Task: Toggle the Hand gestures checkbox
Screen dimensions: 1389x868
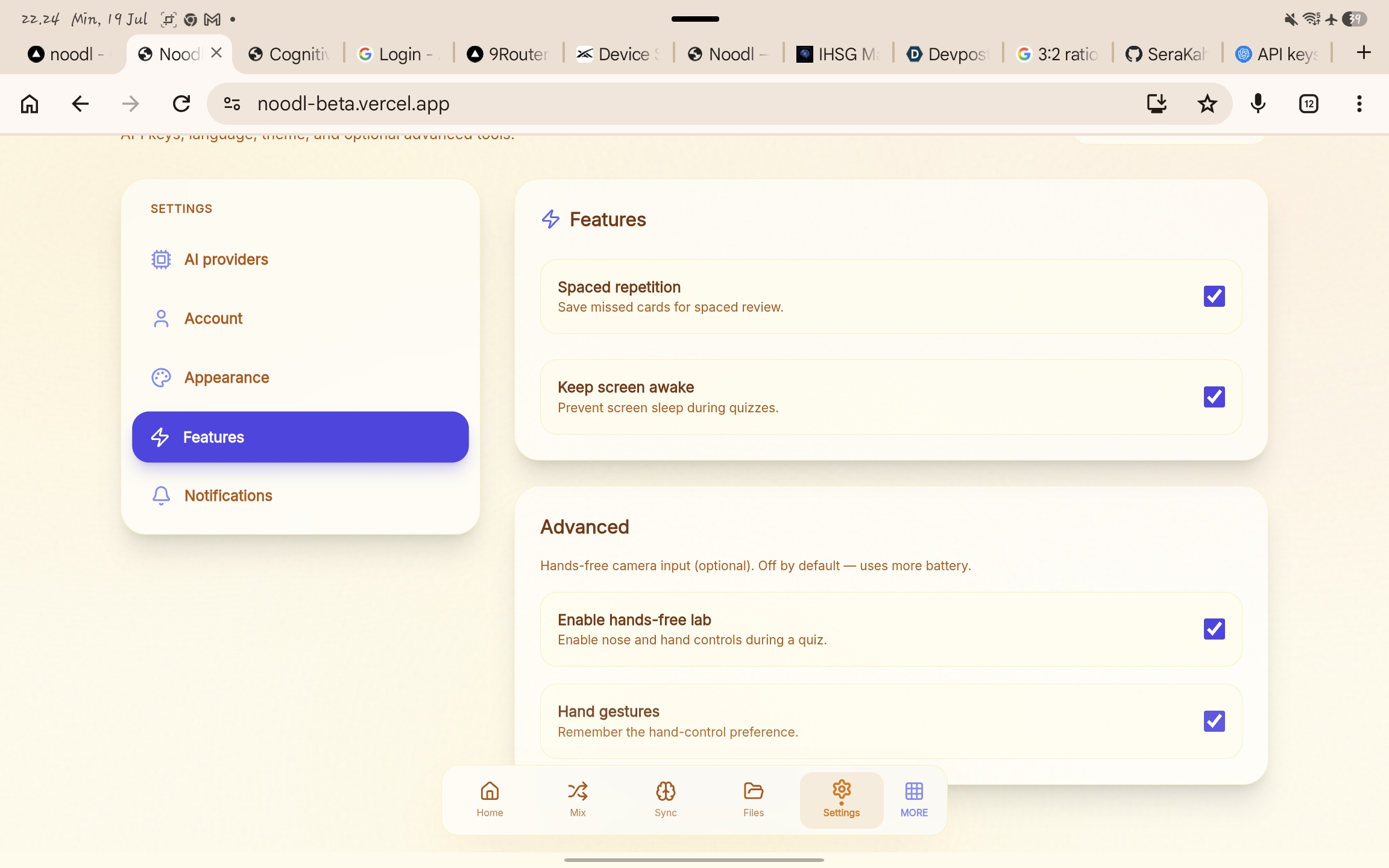Action: [x=1214, y=721]
